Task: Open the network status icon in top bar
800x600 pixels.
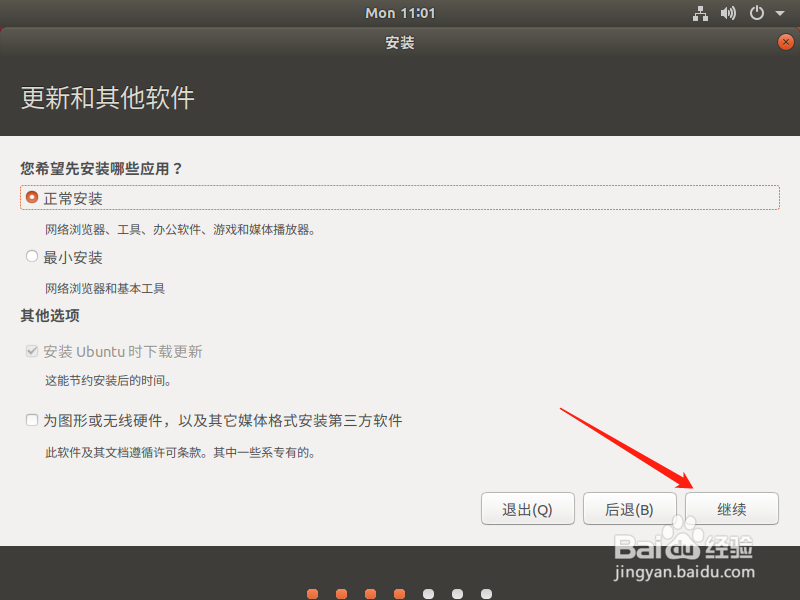Action: [700, 13]
